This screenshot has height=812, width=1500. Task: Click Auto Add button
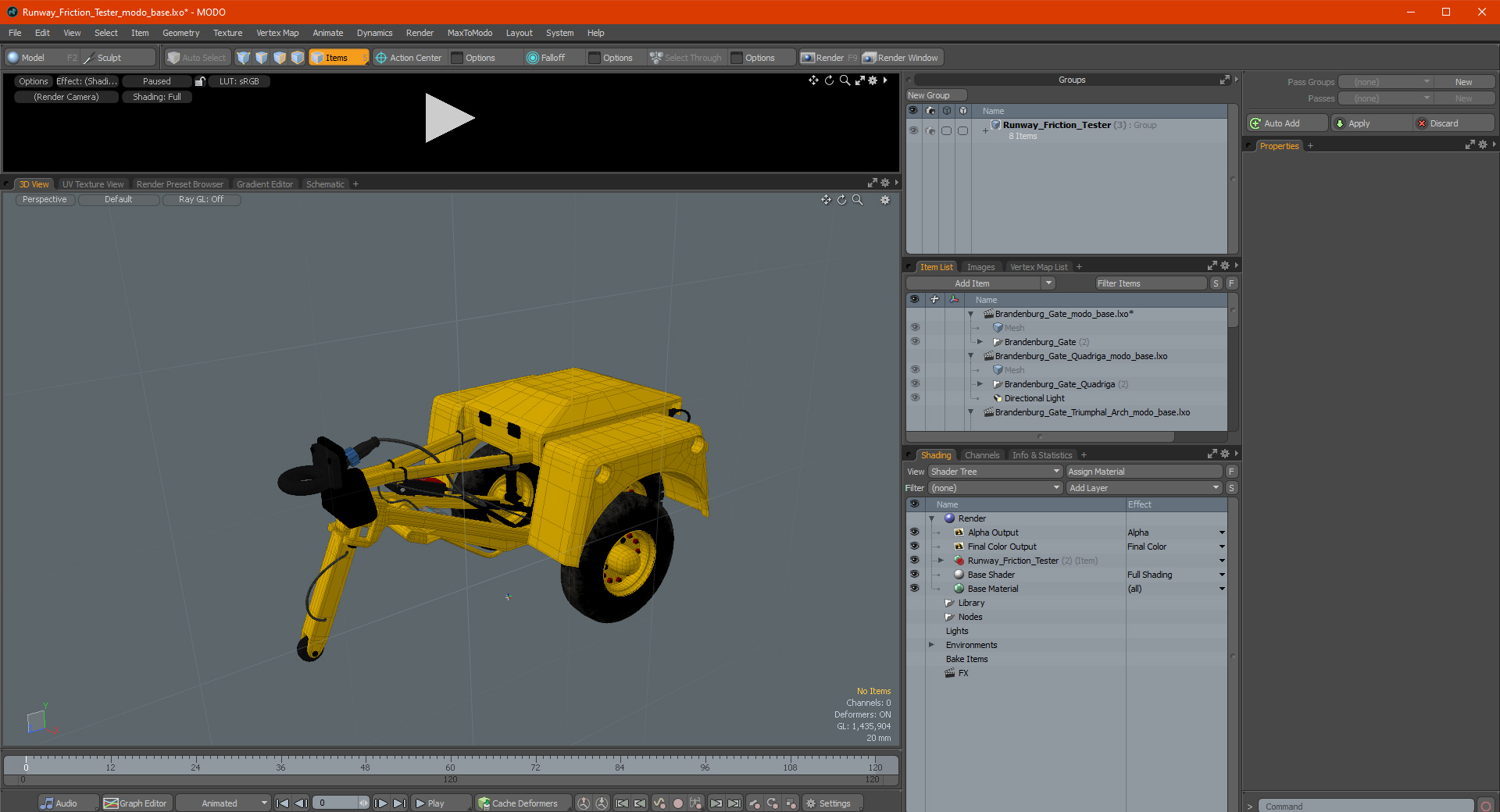(x=1287, y=123)
